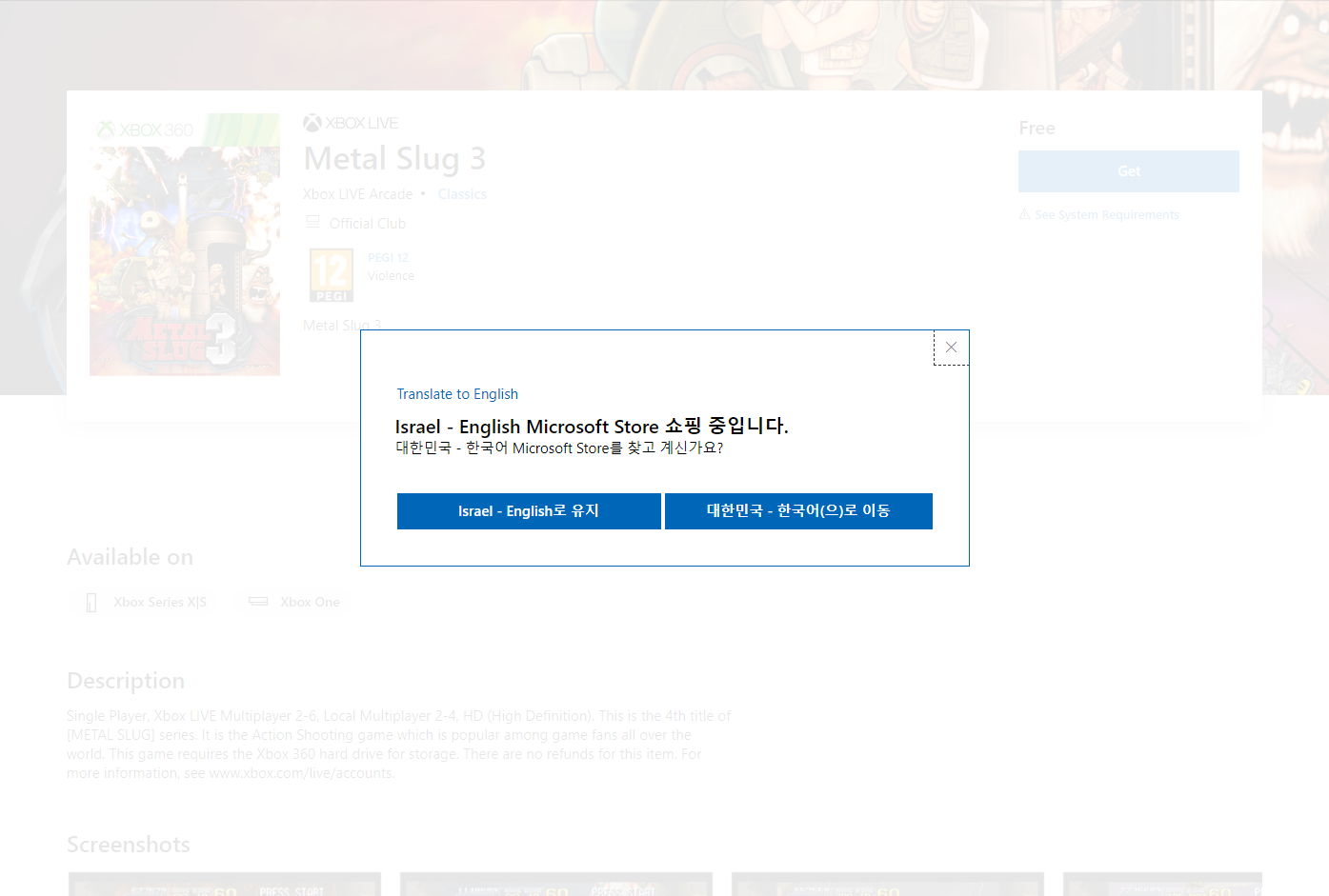
Task: Stay on the Israel - English store
Action: pyautogui.click(x=529, y=511)
